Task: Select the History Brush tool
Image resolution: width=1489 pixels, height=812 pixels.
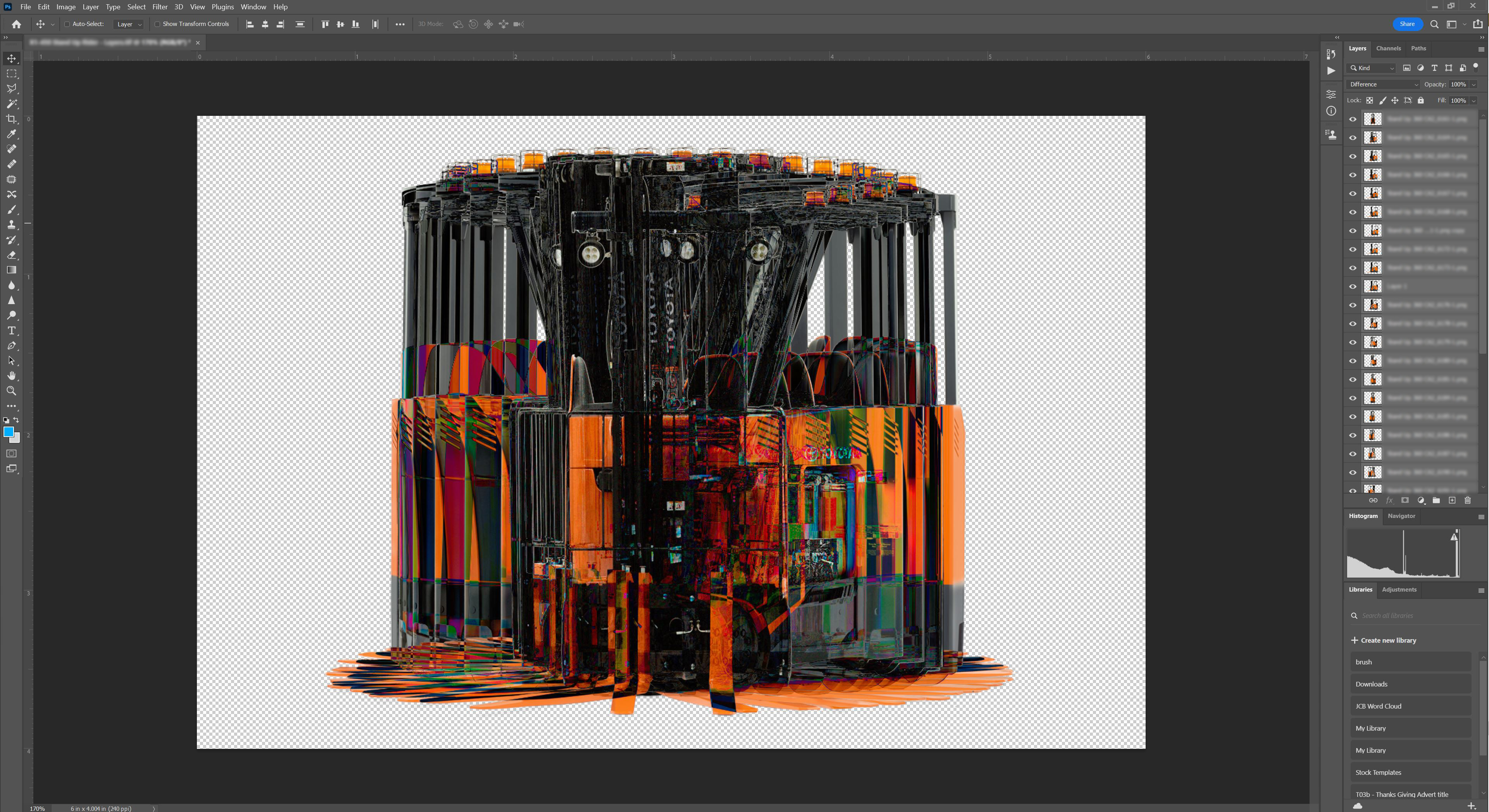Action: (12, 240)
